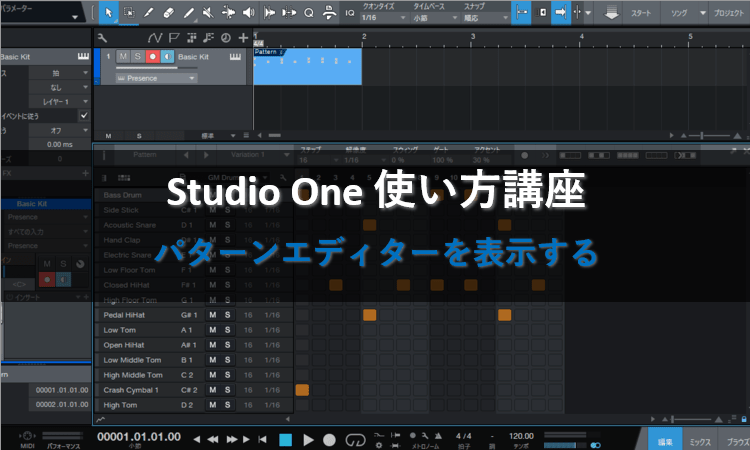Start playback with Play button
Image resolution: width=750 pixels, height=450 pixels.
(x=309, y=439)
